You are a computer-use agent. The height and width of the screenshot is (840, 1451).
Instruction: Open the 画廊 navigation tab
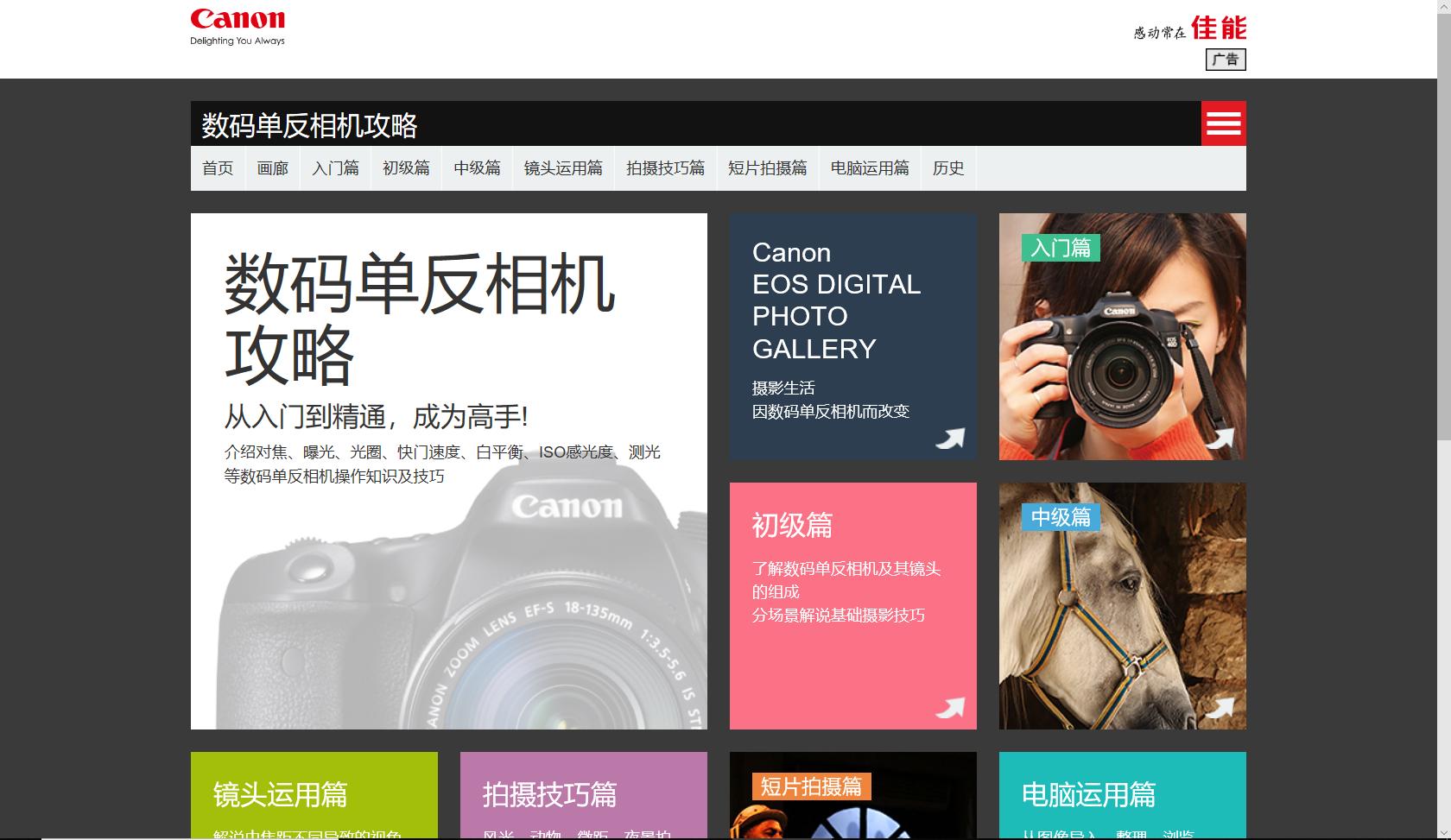[273, 168]
